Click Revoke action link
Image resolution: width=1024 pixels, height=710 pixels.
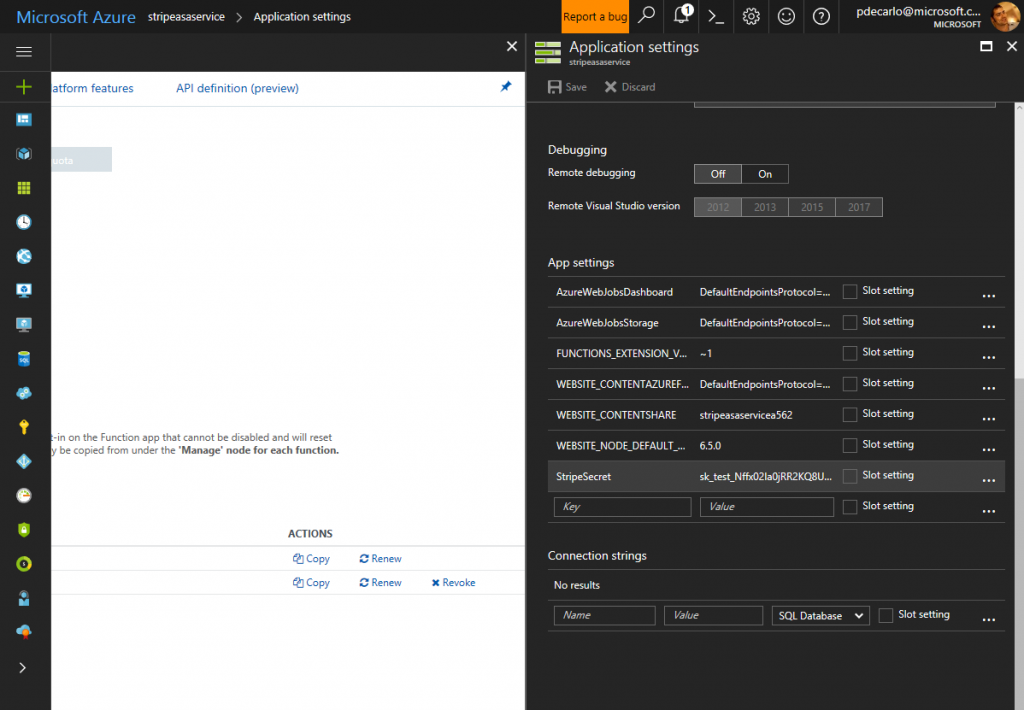(453, 583)
